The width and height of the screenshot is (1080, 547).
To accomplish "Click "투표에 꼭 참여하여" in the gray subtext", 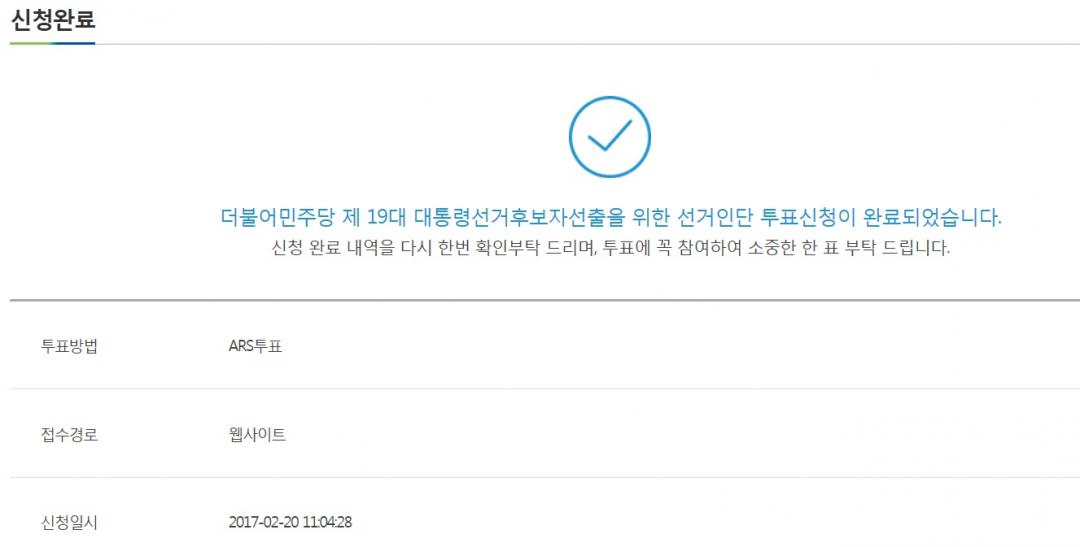I will point(670,248).
